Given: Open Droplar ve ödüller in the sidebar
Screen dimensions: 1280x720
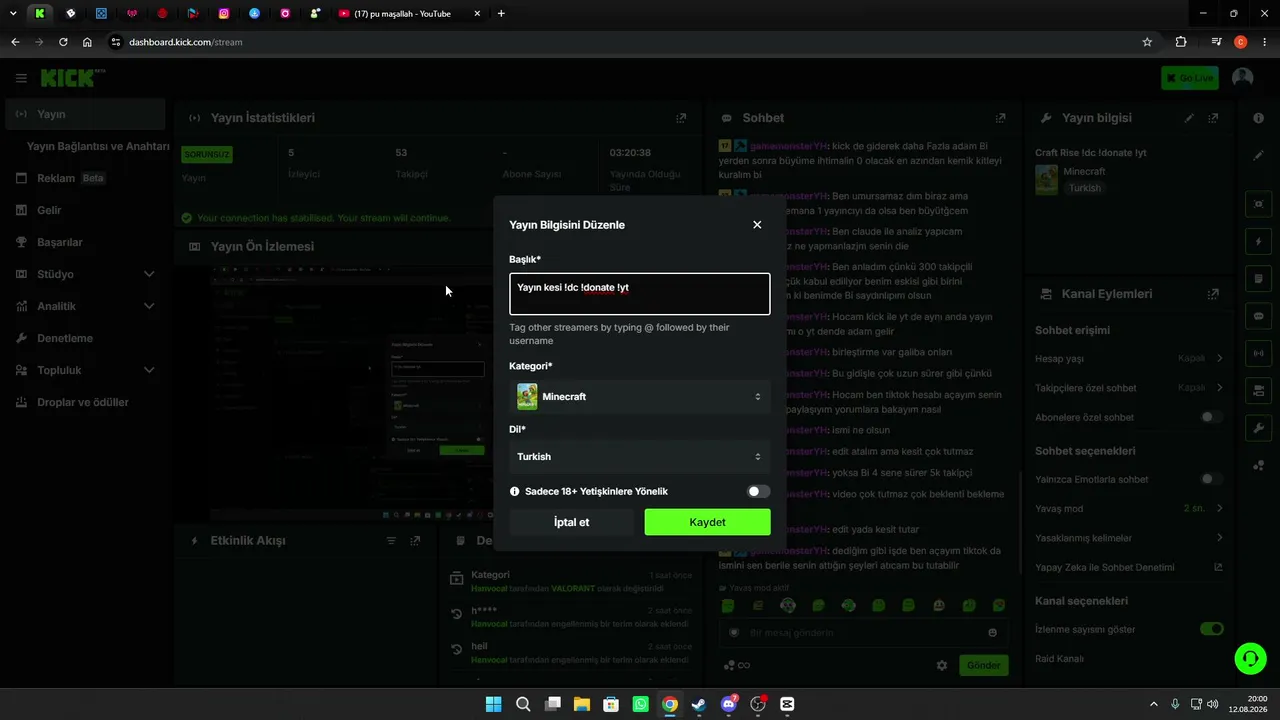Looking at the screenshot, I should click(85, 402).
